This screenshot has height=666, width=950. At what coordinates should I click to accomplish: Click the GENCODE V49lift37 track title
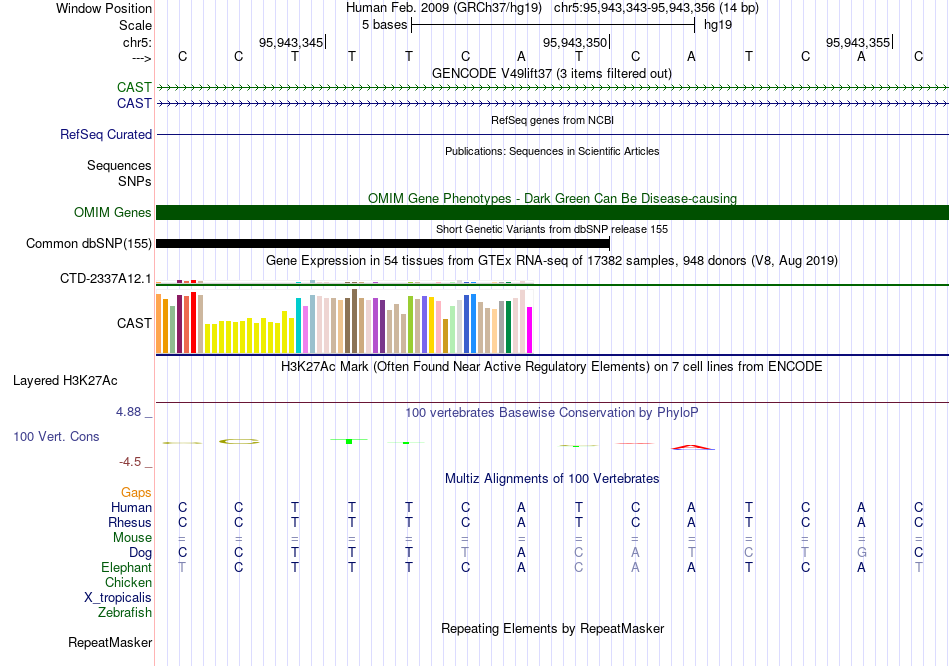point(551,73)
